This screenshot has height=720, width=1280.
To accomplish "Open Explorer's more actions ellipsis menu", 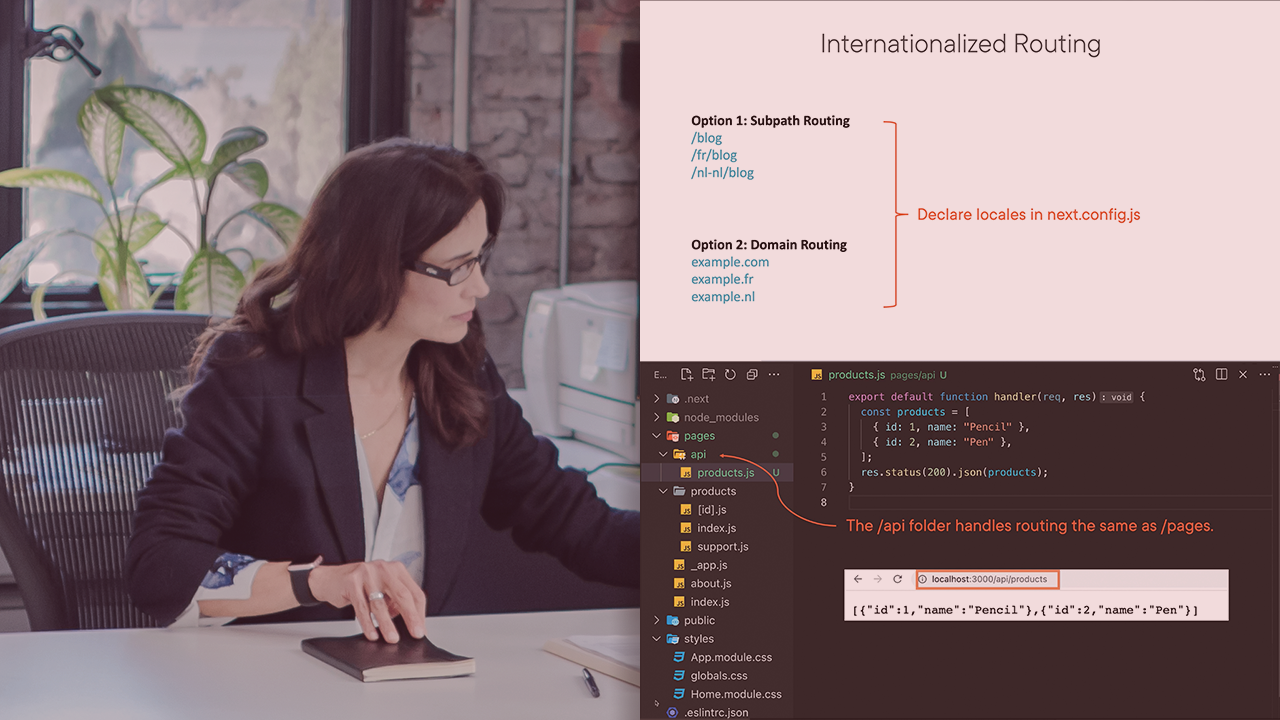I will [x=774, y=375].
